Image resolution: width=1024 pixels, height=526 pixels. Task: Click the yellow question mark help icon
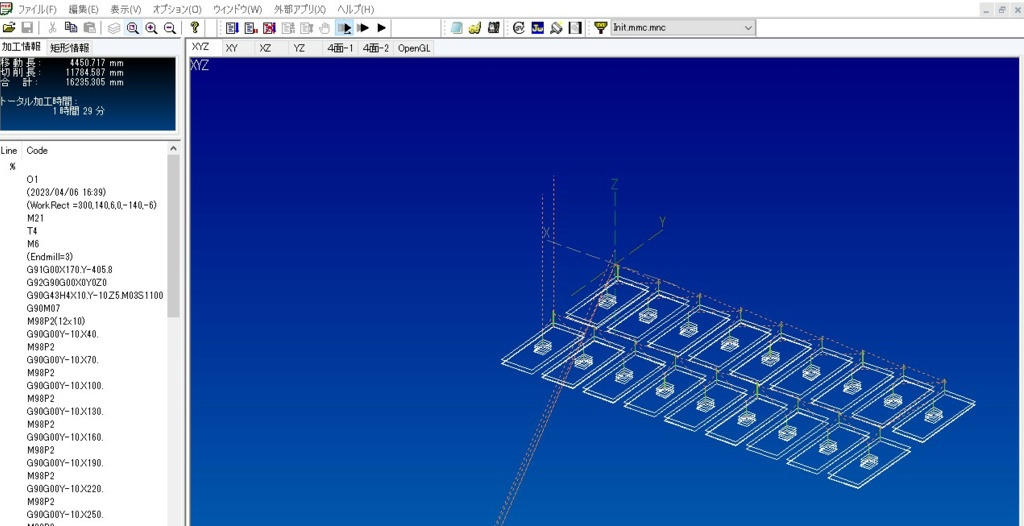click(x=195, y=28)
